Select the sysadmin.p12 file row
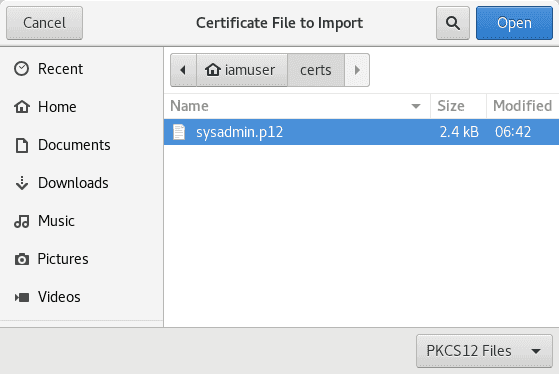Screen dimensions: 559x374 (x=361, y=132)
